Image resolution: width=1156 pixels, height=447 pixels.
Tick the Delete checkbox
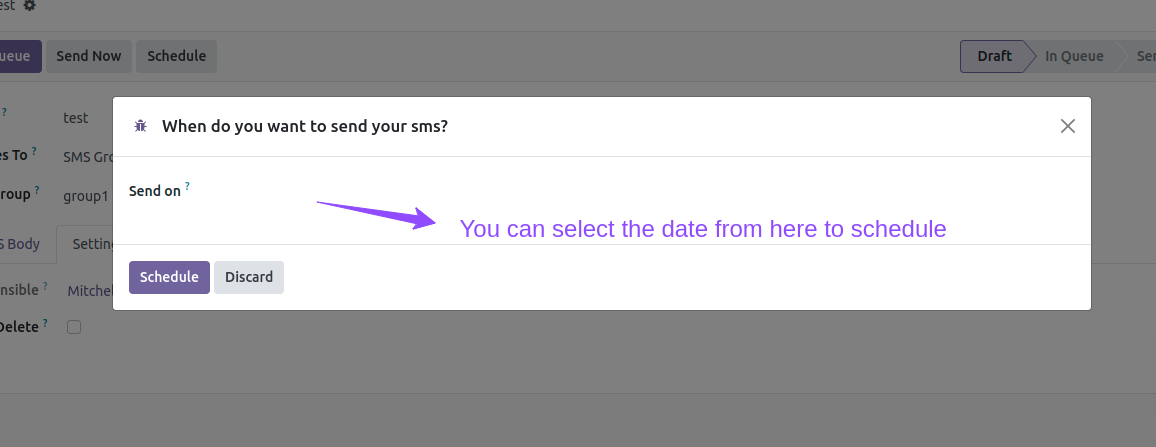tap(74, 327)
